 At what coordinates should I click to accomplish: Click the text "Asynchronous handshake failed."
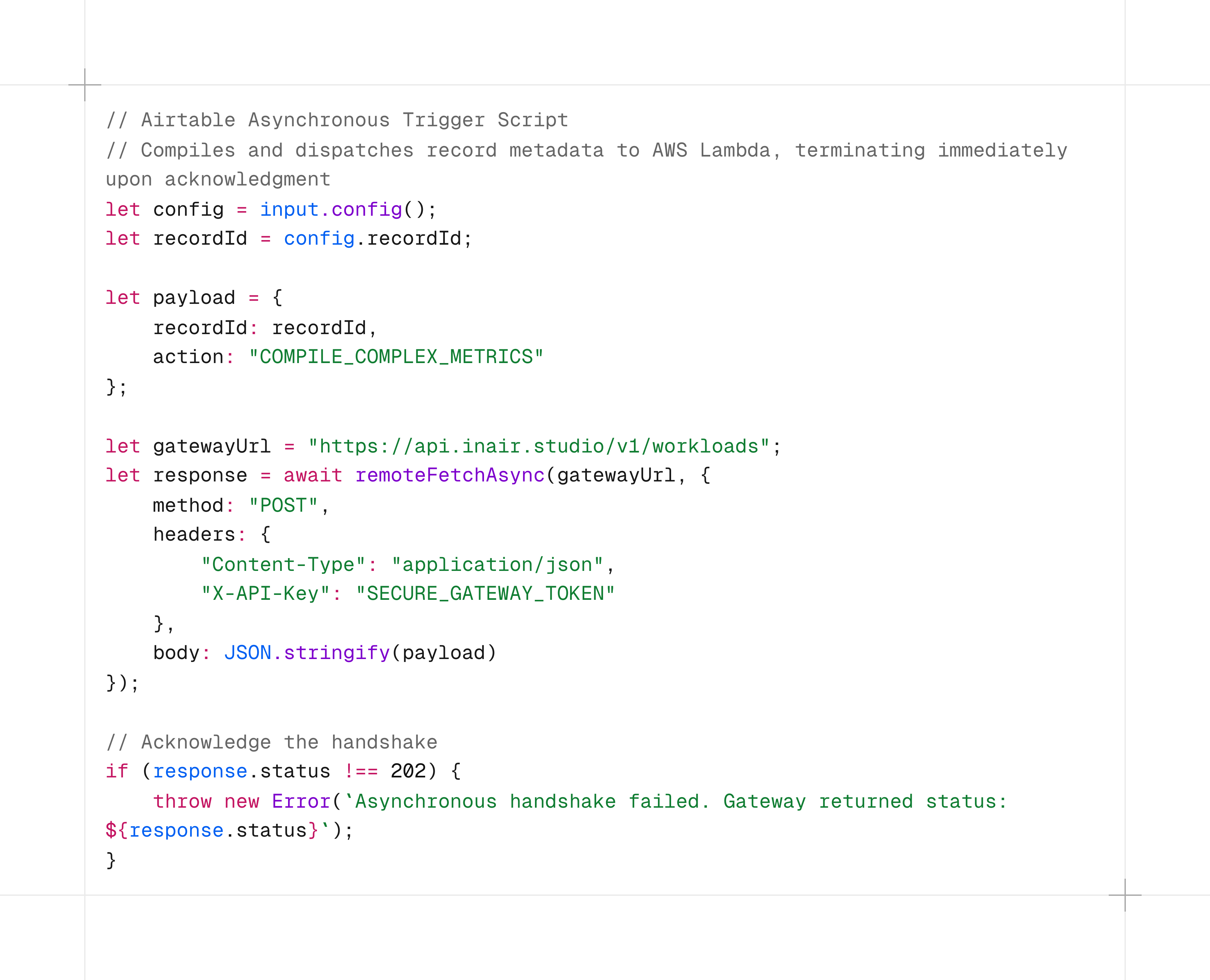532,801
